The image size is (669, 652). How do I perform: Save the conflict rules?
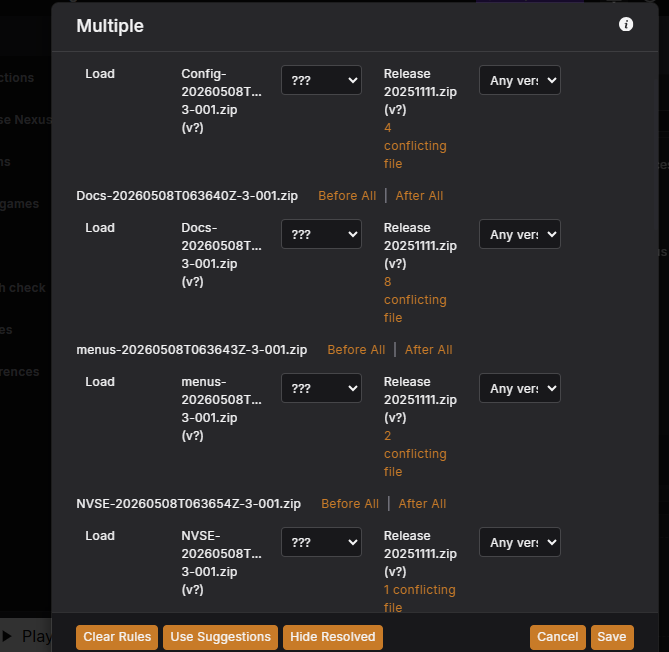[x=612, y=637]
